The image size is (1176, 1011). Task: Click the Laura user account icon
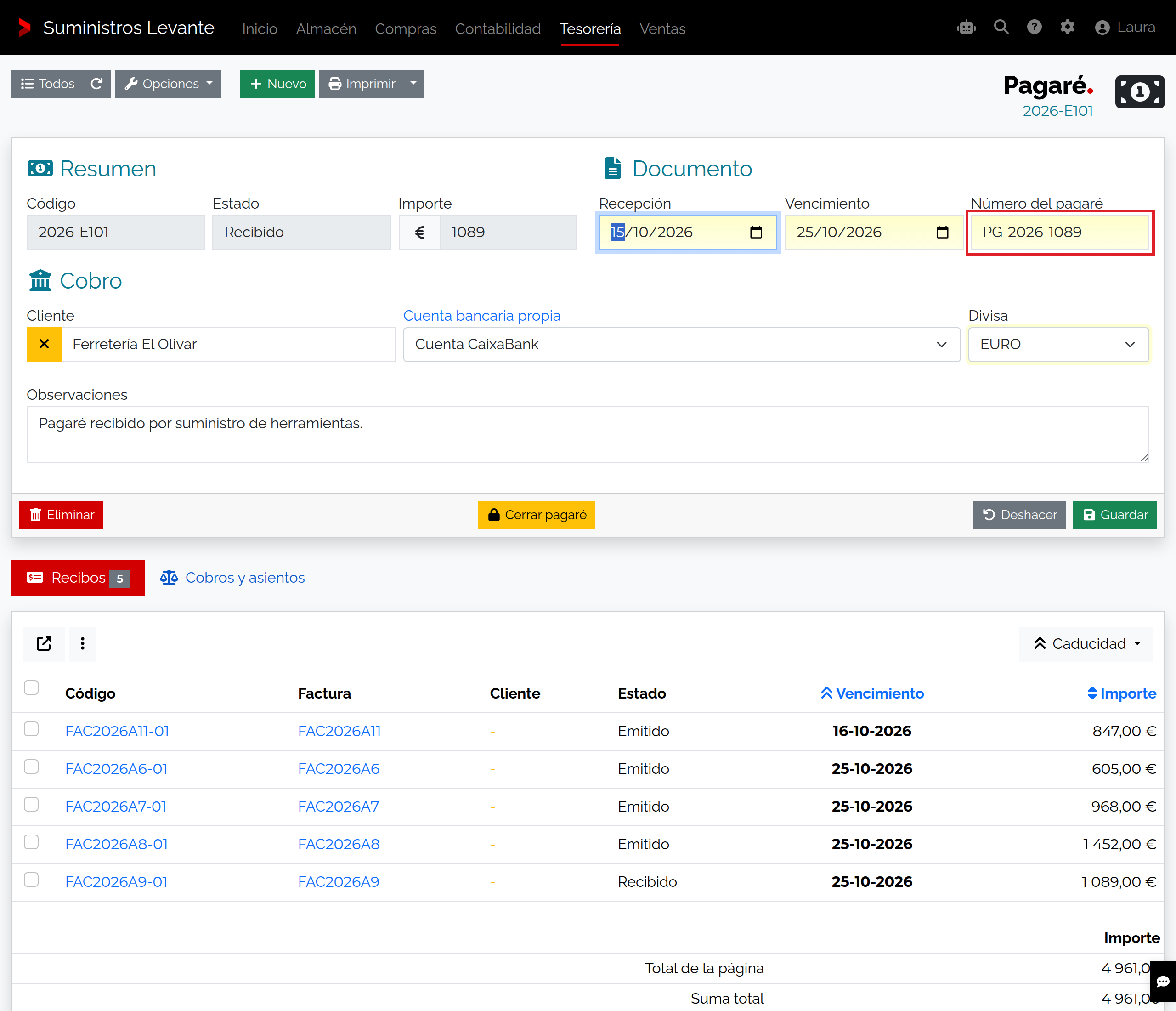pyautogui.click(x=1102, y=28)
